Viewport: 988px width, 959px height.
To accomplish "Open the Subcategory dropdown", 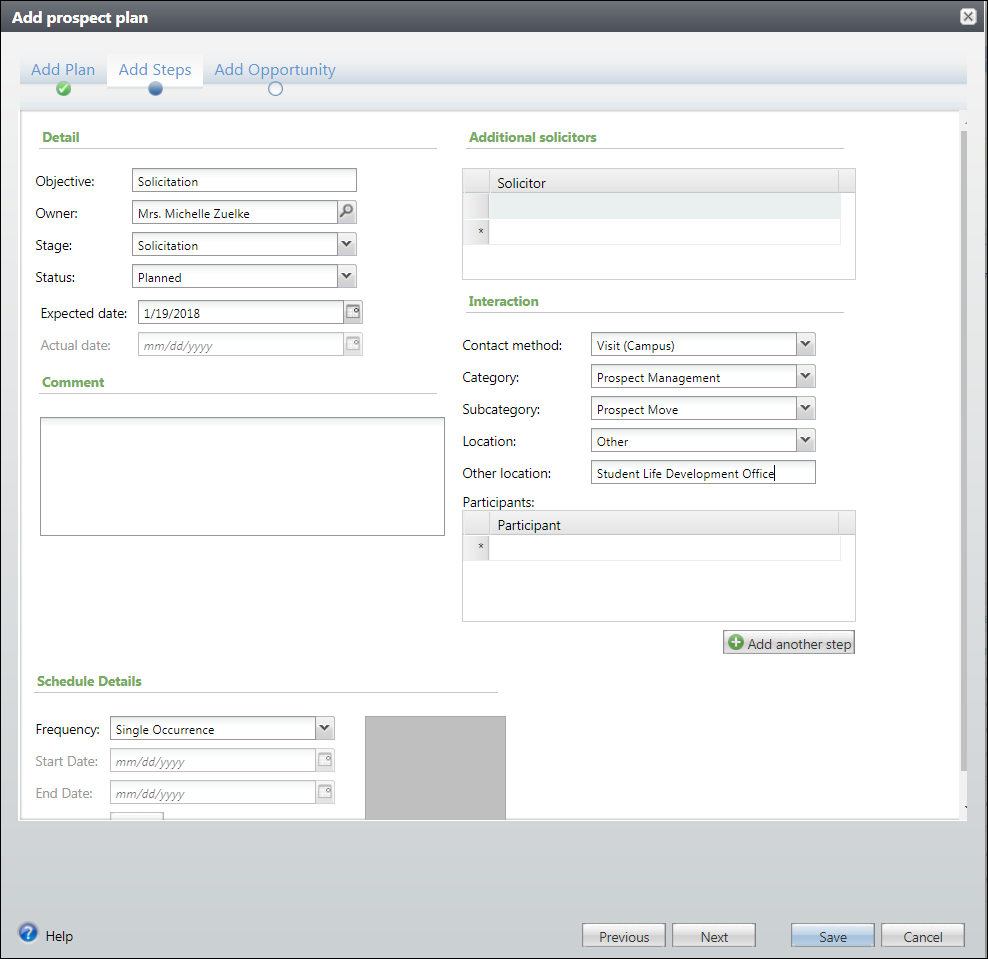I will tap(805, 408).
